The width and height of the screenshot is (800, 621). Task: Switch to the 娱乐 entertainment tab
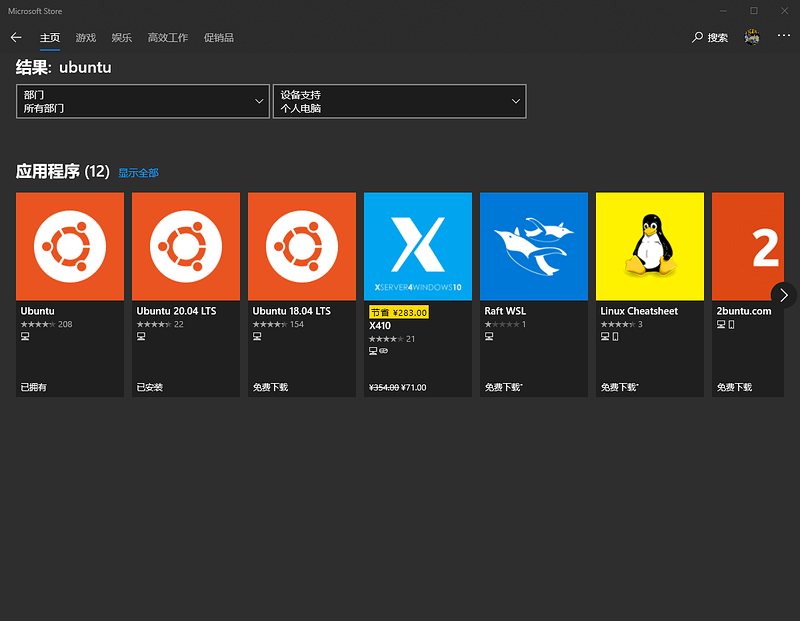pos(121,38)
